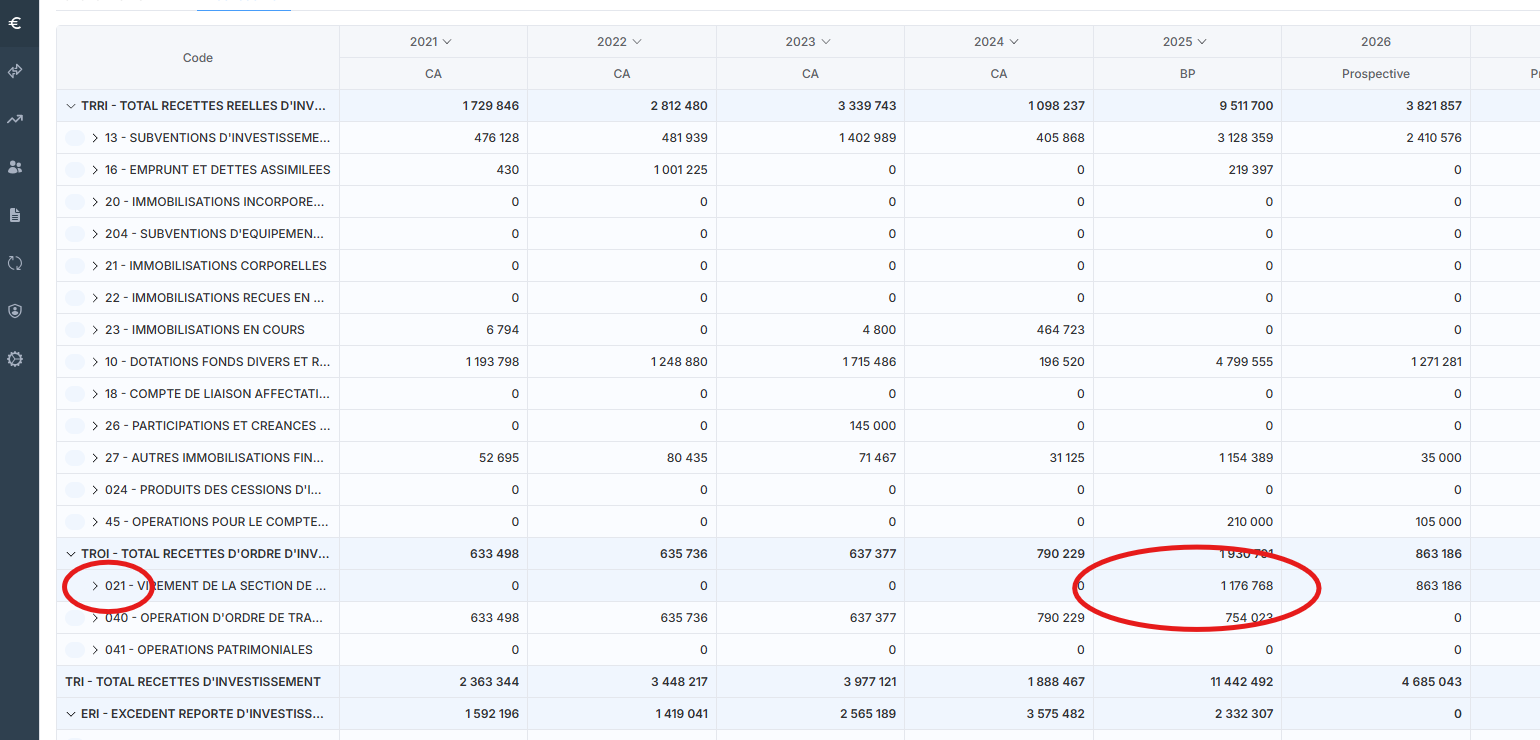Toggle the pill switch for row 13 - SUBVENTIONS D'INVESTISSEMENT
Image resolution: width=1540 pixels, height=740 pixels.
(75, 138)
